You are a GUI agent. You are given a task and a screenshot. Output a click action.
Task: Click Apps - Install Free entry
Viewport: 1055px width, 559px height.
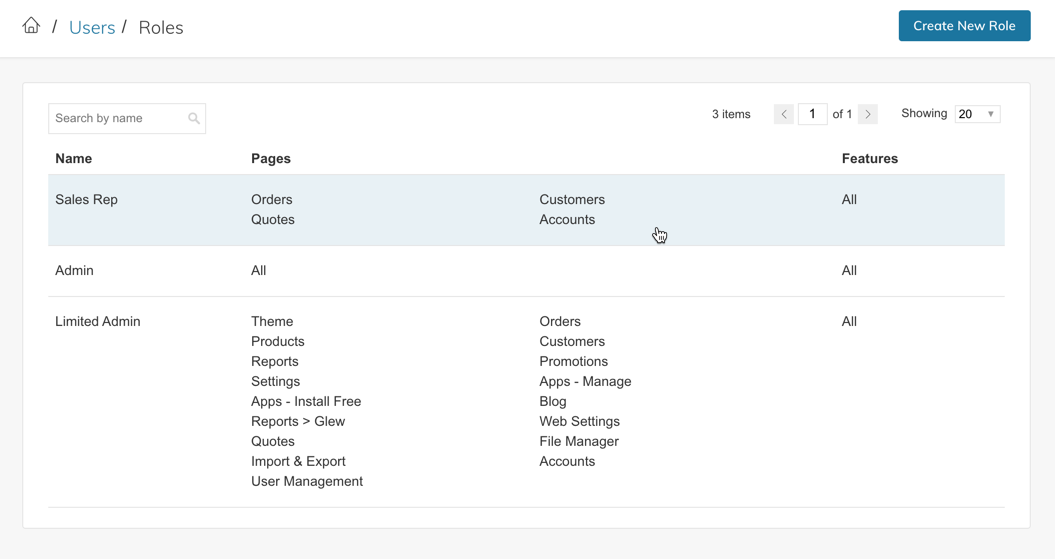click(306, 402)
